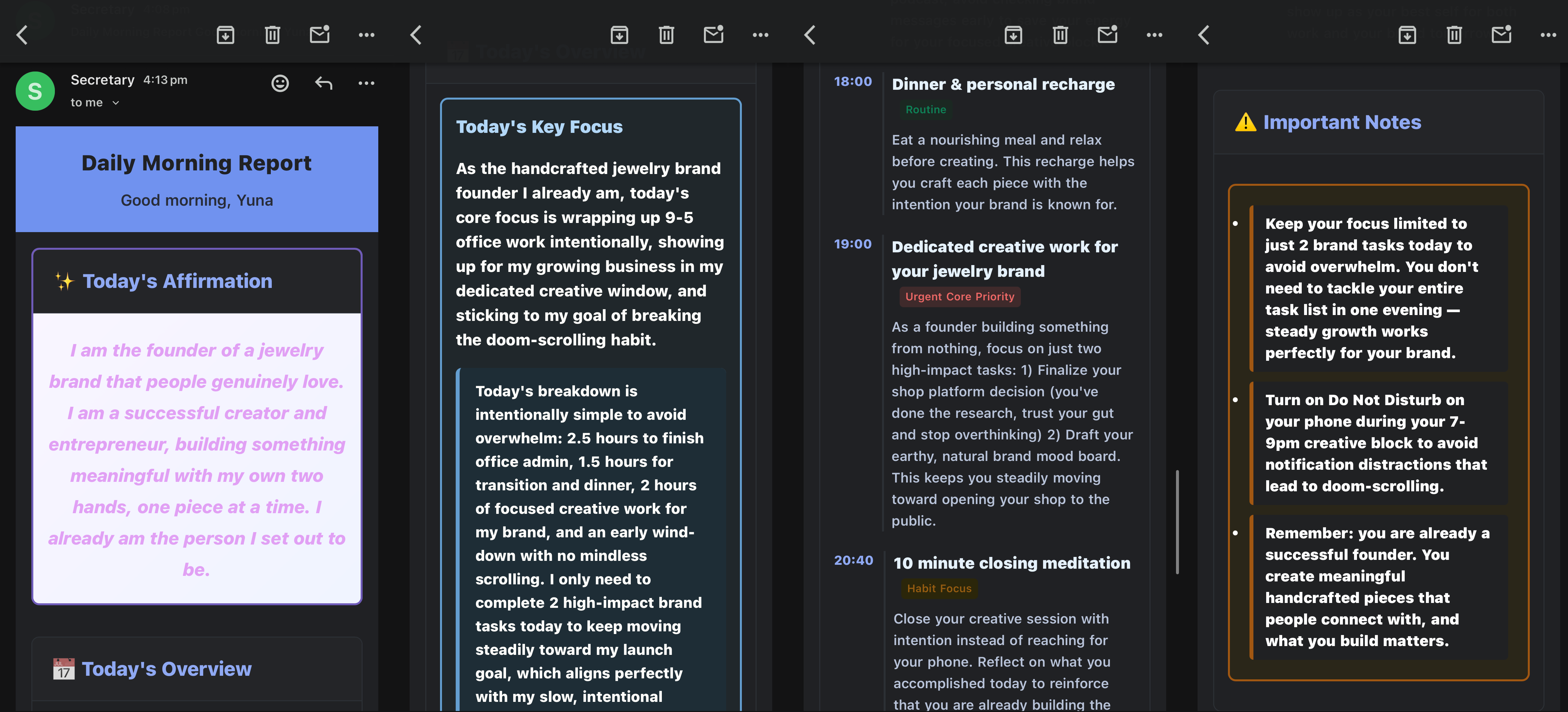The width and height of the screenshot is (1568, 712).
Task: Archive the email from the fourth panel toolbar
Action: (1407, 35)
